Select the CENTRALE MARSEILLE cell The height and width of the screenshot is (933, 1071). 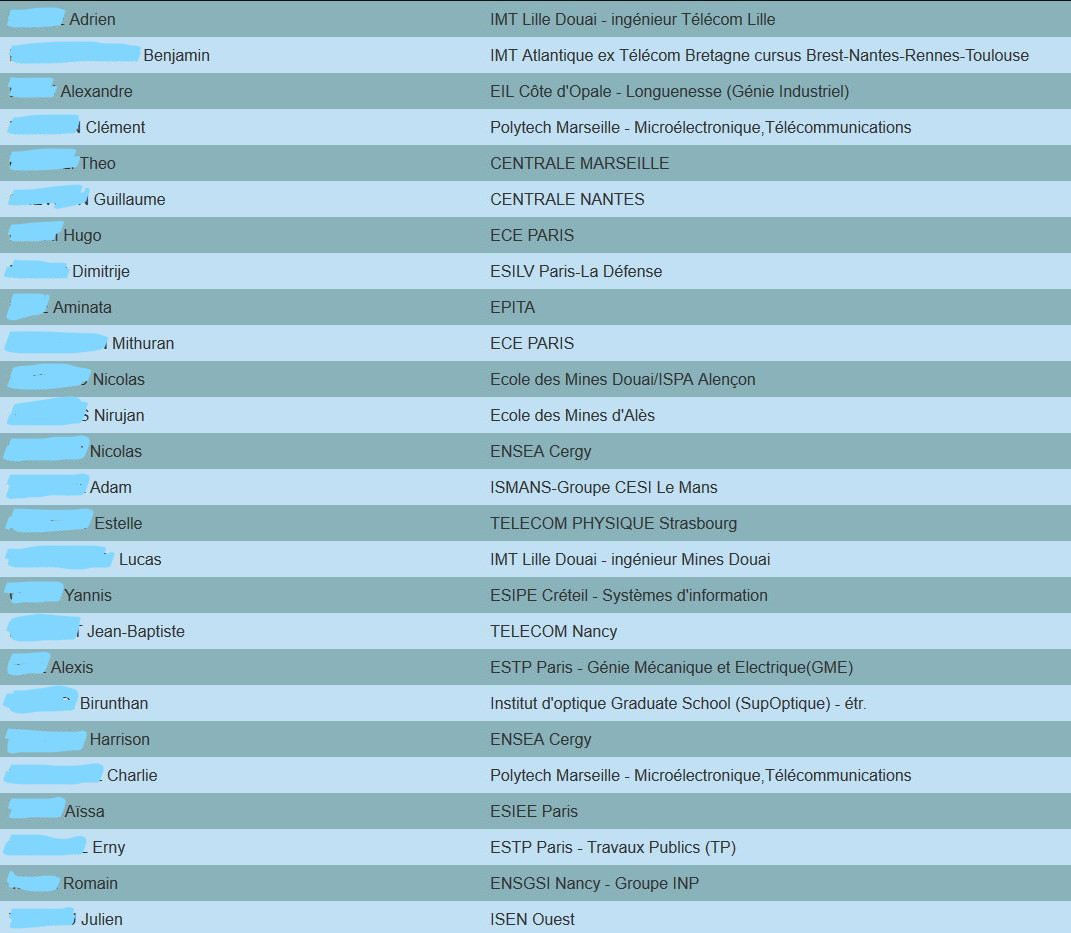click(580, 163)
